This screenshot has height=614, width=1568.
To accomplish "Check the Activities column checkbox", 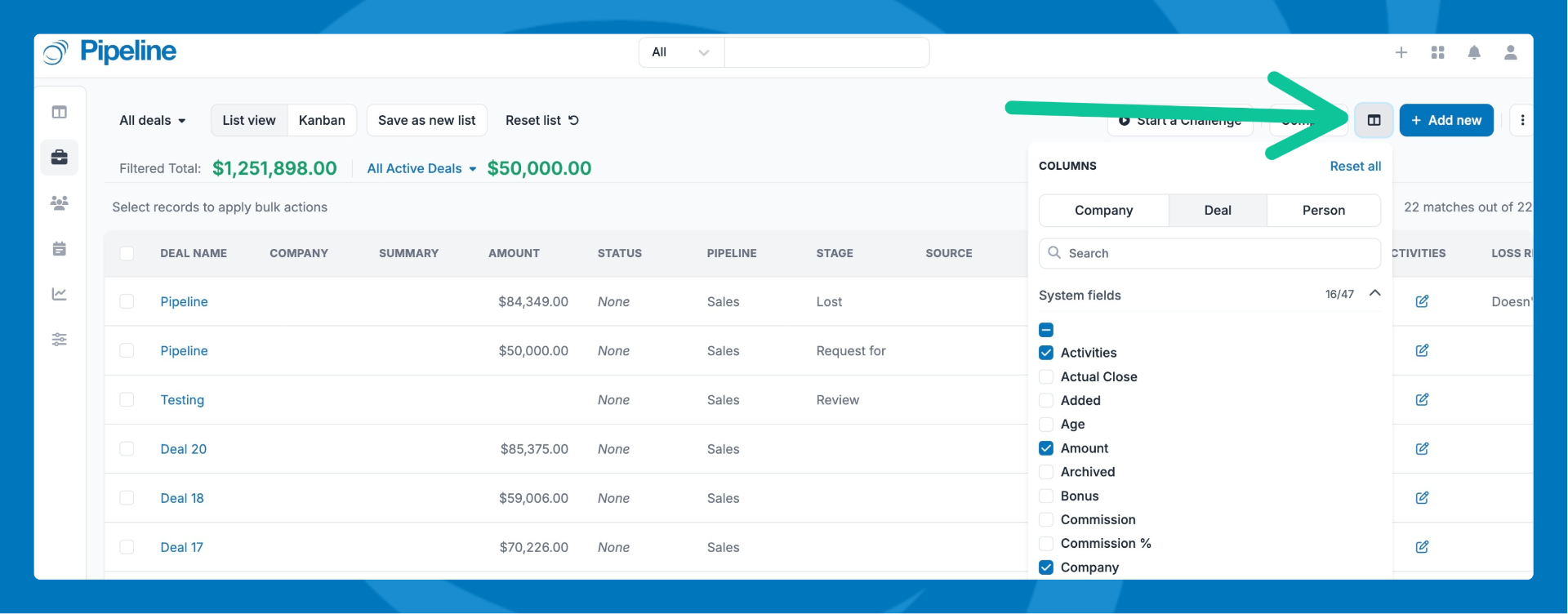I will pos(1046,353).
